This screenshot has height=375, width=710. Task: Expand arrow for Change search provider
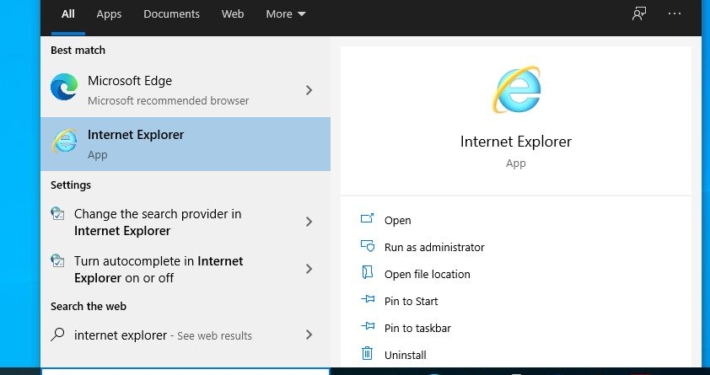tap(309, 222)
